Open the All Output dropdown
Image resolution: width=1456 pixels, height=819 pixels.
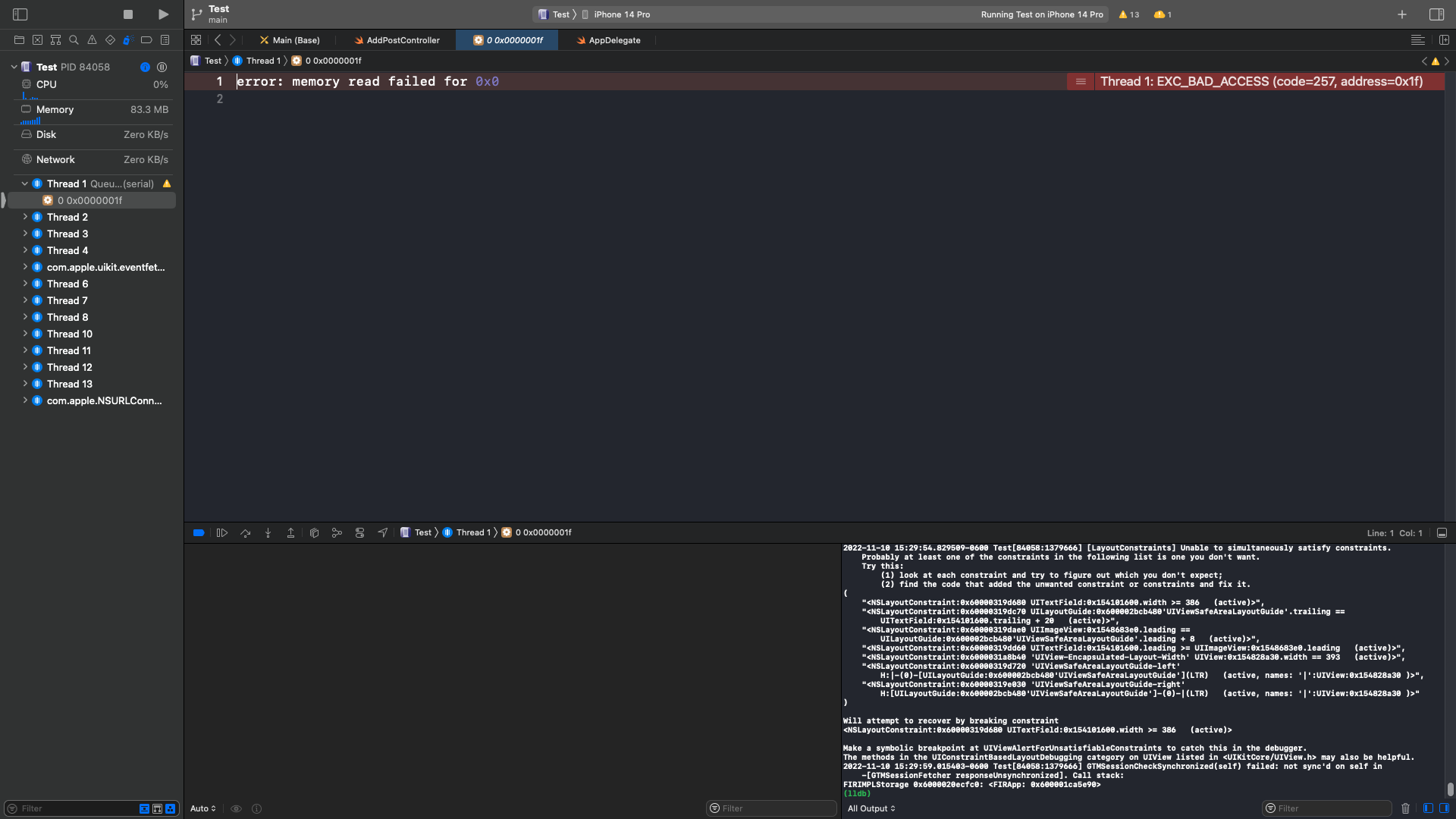(871, 808)
